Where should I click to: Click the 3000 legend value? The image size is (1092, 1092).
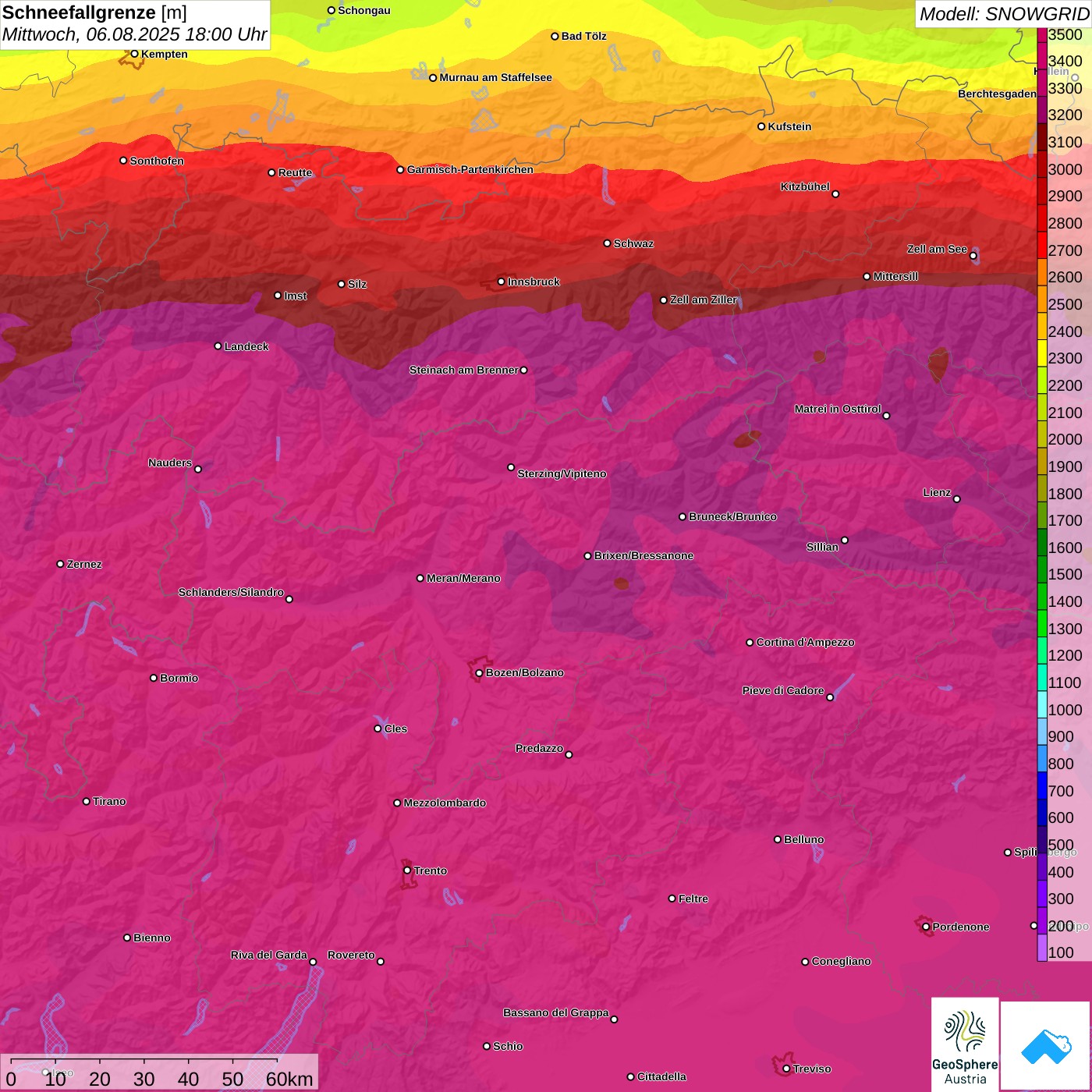click(x=1065, y=169)
